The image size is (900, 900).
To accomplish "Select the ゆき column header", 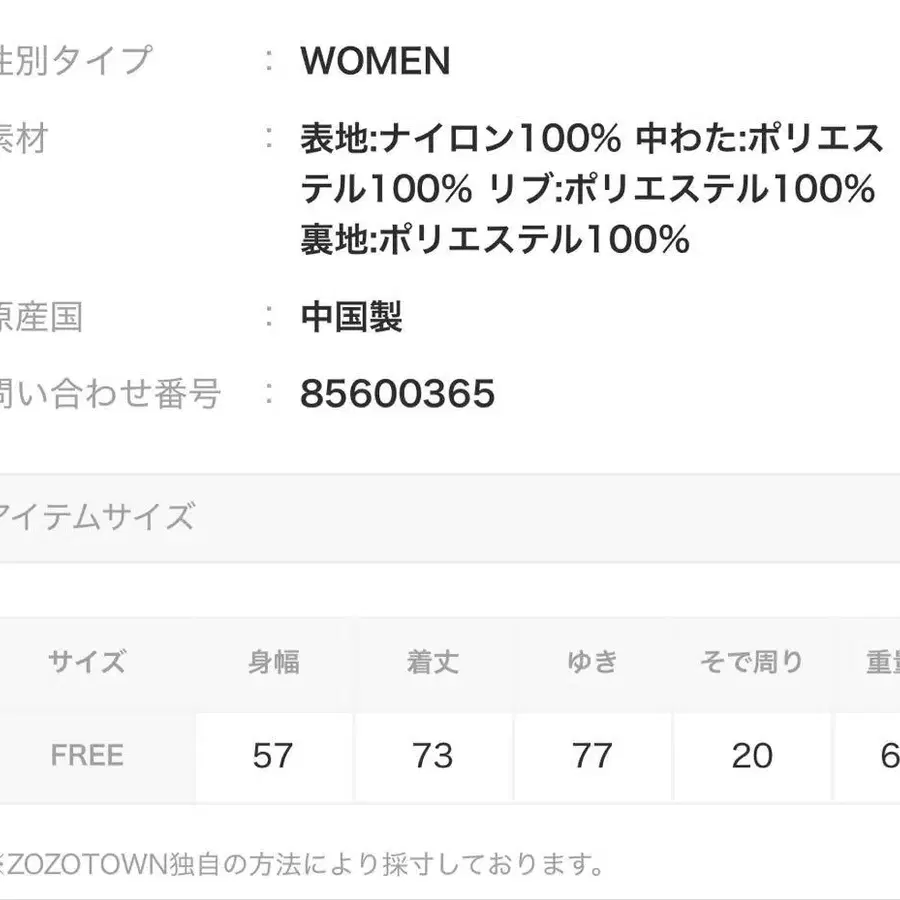I will tap(592, 662).
